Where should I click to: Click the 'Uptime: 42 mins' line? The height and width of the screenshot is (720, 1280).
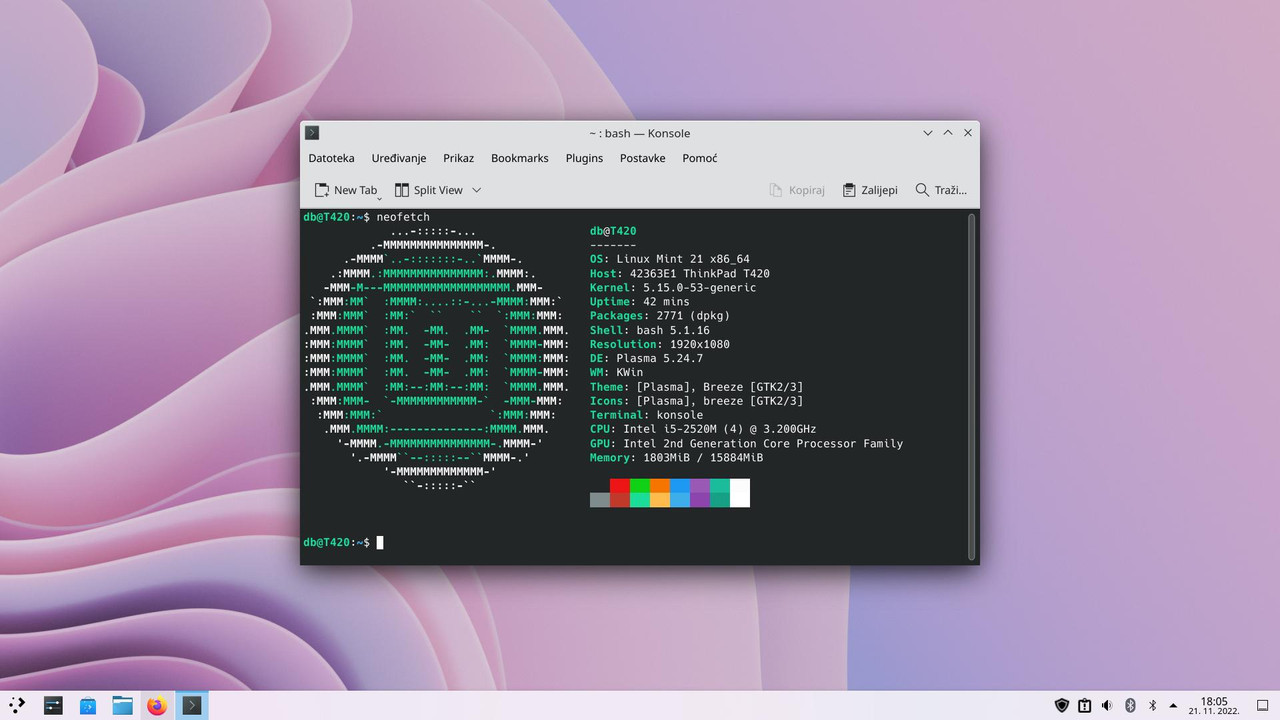tap(640, 301)
